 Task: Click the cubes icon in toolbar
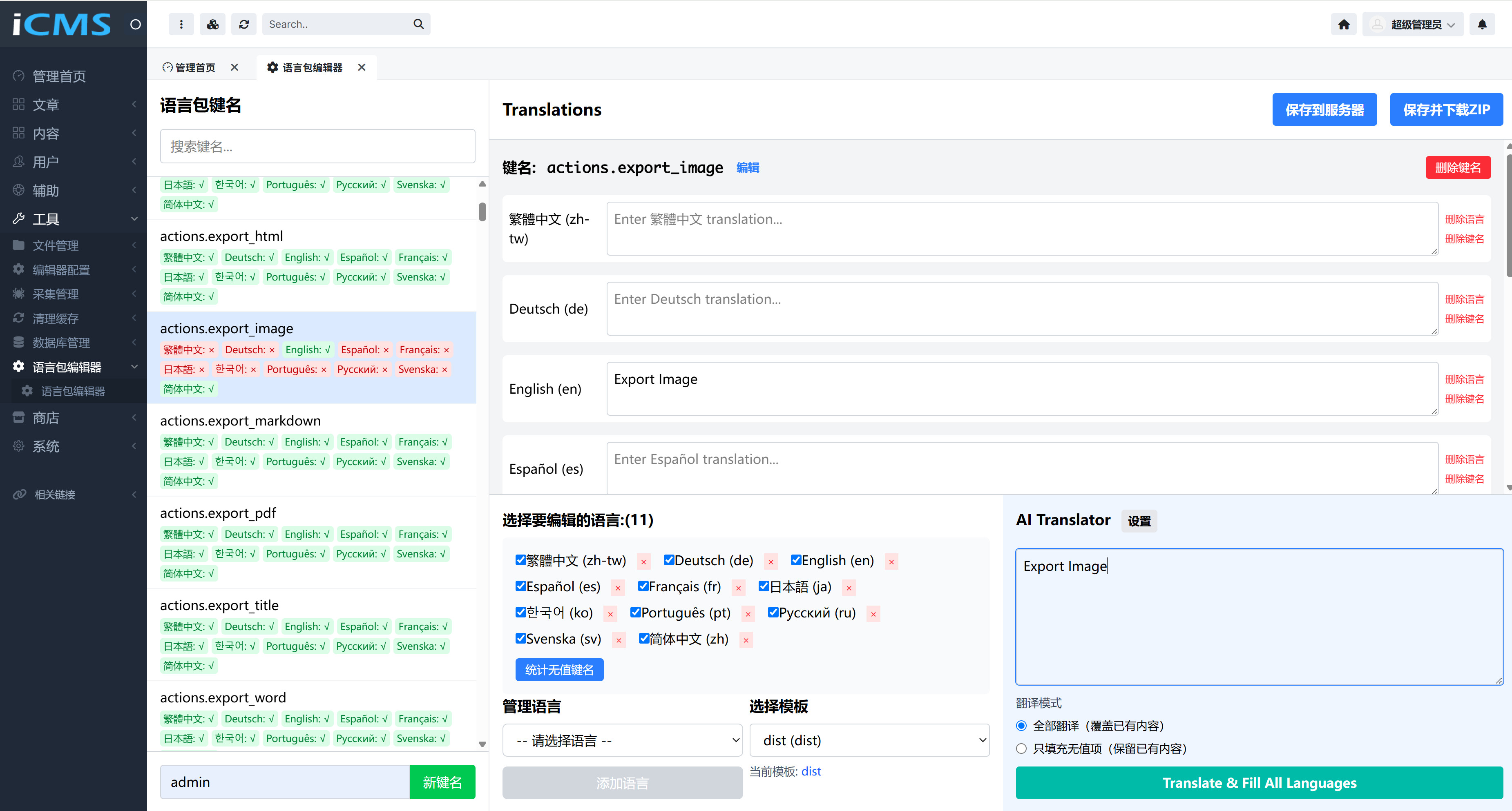click(212, 24)
